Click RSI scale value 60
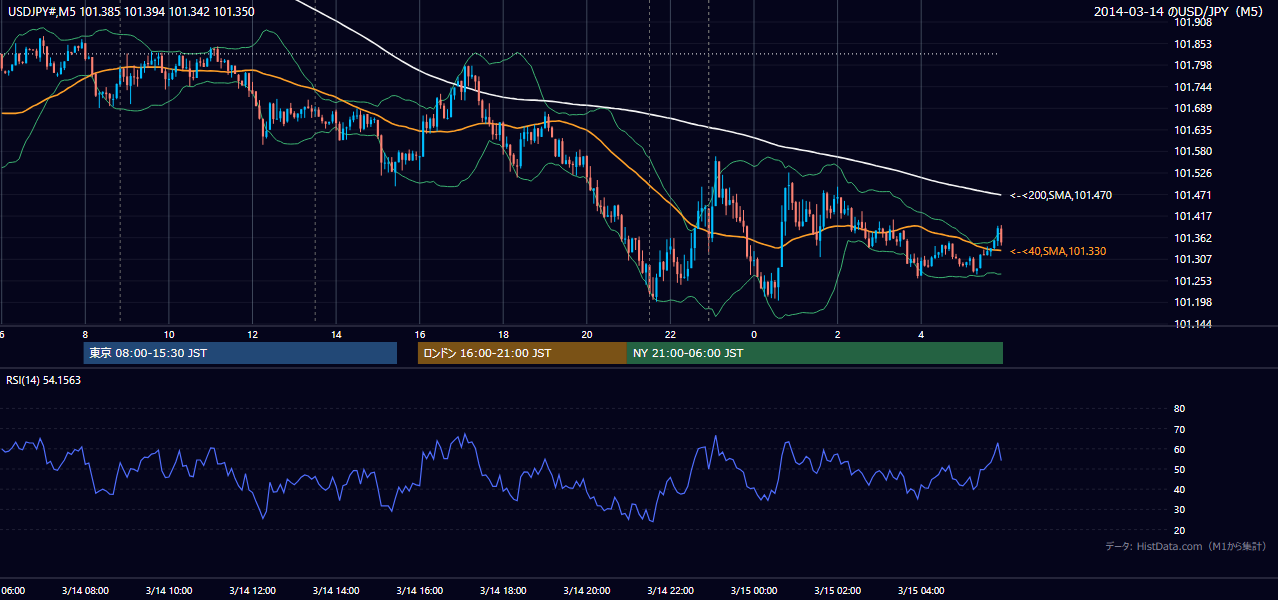The width and height of the screenshot is (1278, 600). point(1179,449)
